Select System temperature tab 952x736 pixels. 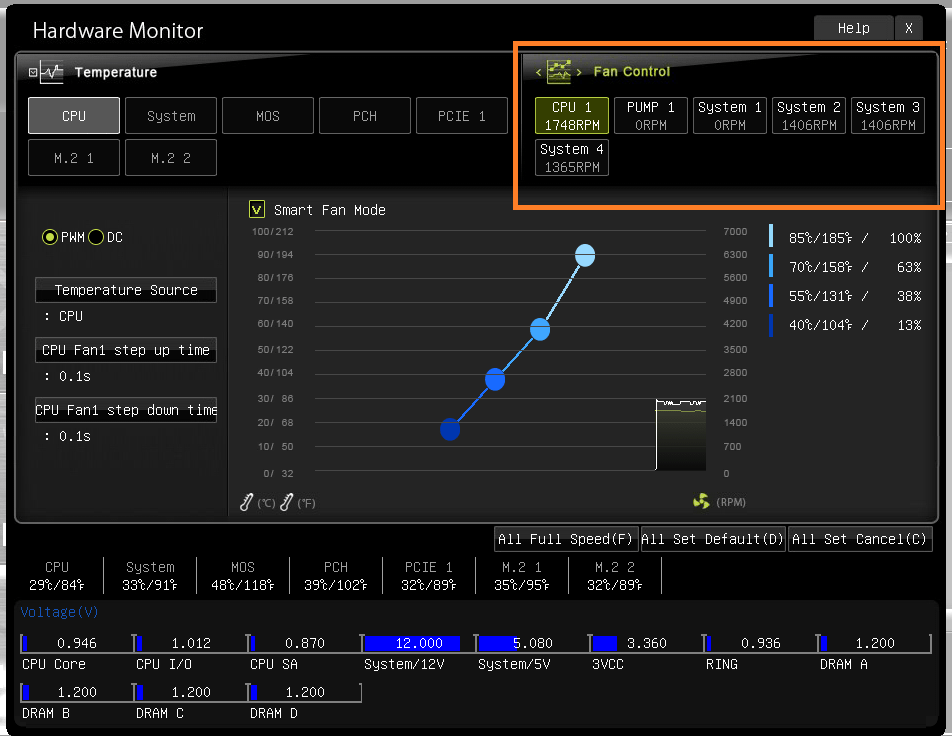tap(171, 115)
